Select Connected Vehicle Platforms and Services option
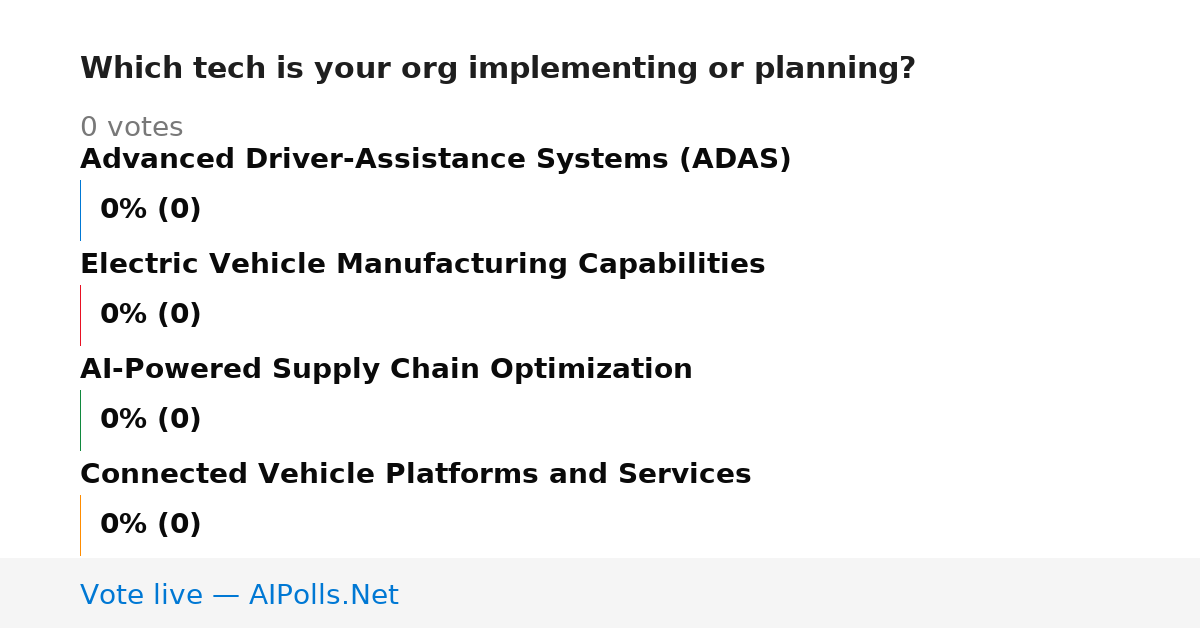This screenshot has width=1200, height=628. (415, 475)
